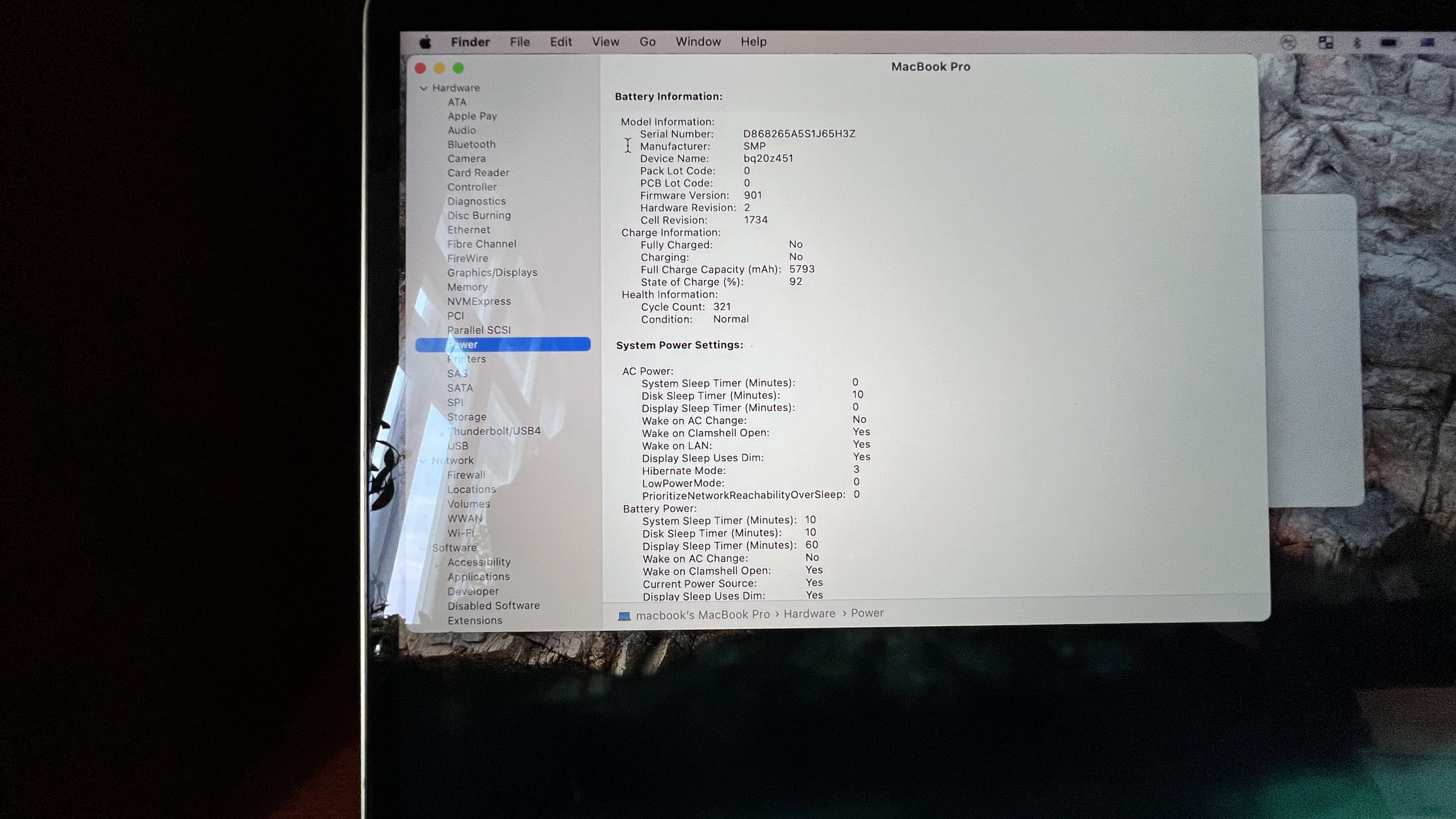Click the Bluetooth status icon in menu bar
Viewport: 1456px width, 819px height.
coord(1357,43)
